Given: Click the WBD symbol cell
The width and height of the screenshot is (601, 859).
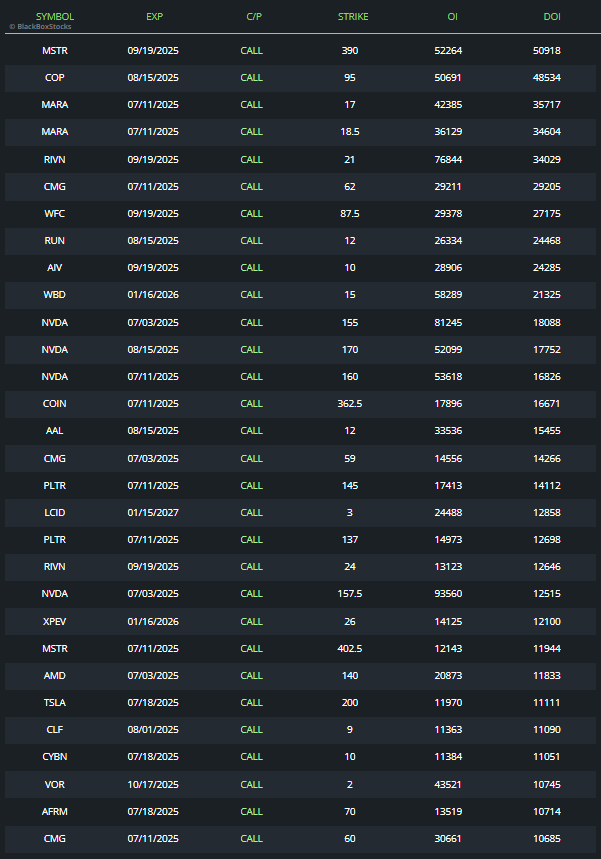Looking at the screenshot, I should (55, 294).
